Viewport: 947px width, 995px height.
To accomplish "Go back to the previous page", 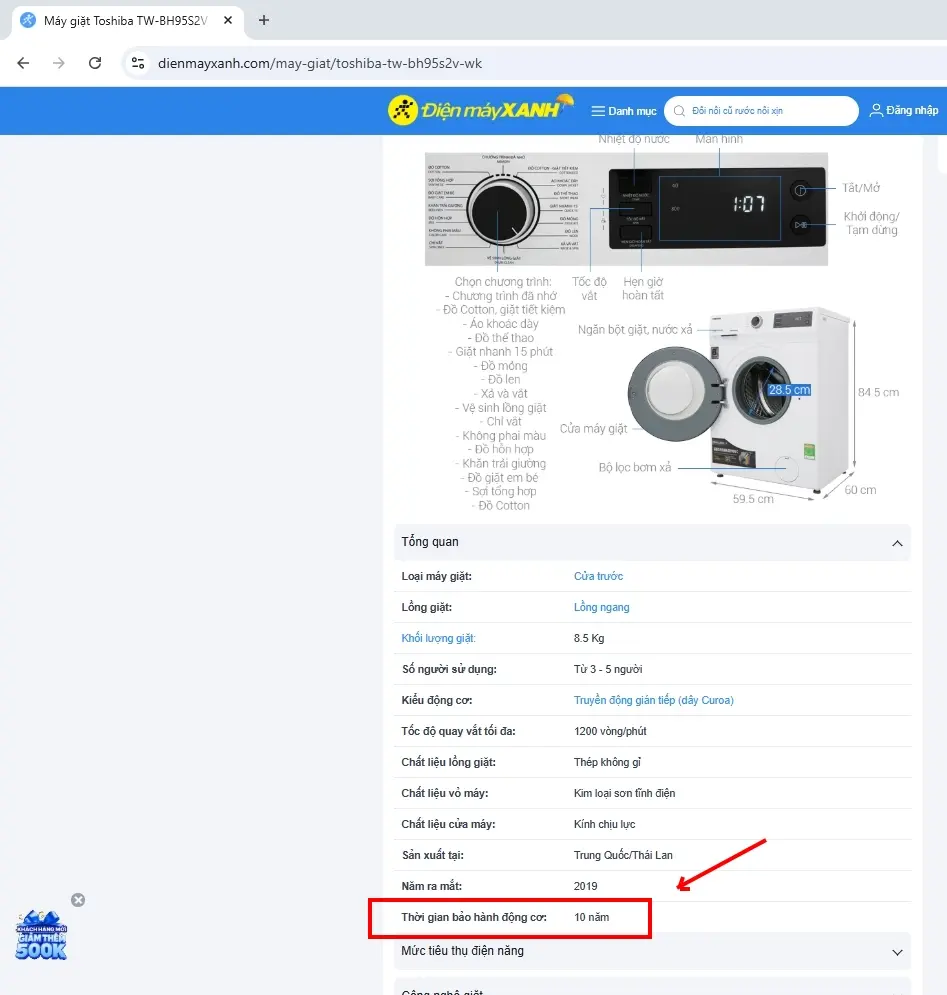I will click(x=23, y=63).
